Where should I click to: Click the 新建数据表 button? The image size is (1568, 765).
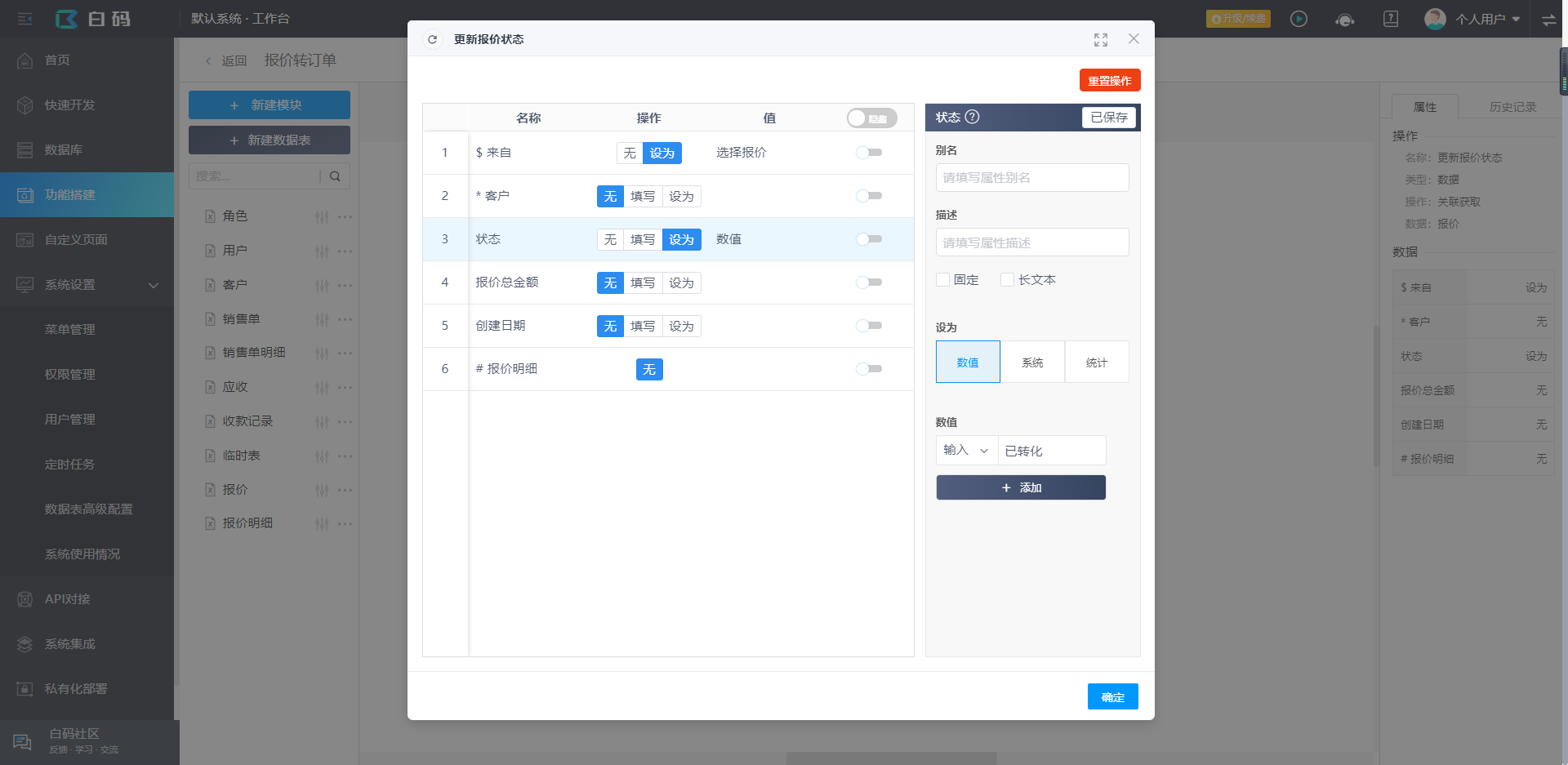click(269, 140)
